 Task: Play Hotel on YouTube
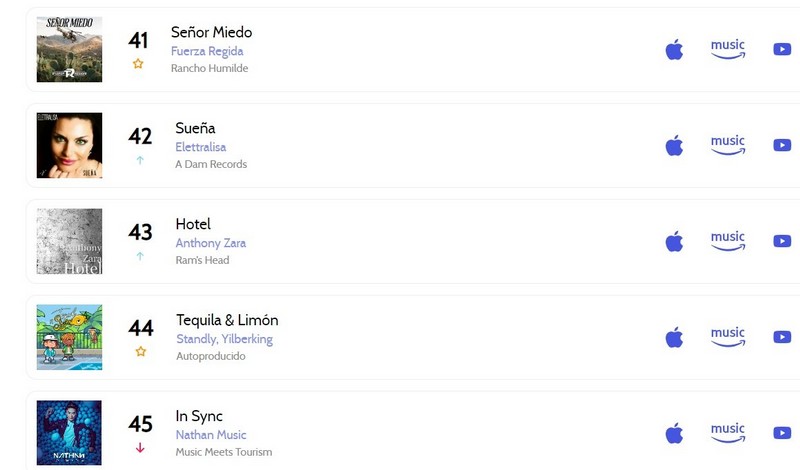(782, 241)
